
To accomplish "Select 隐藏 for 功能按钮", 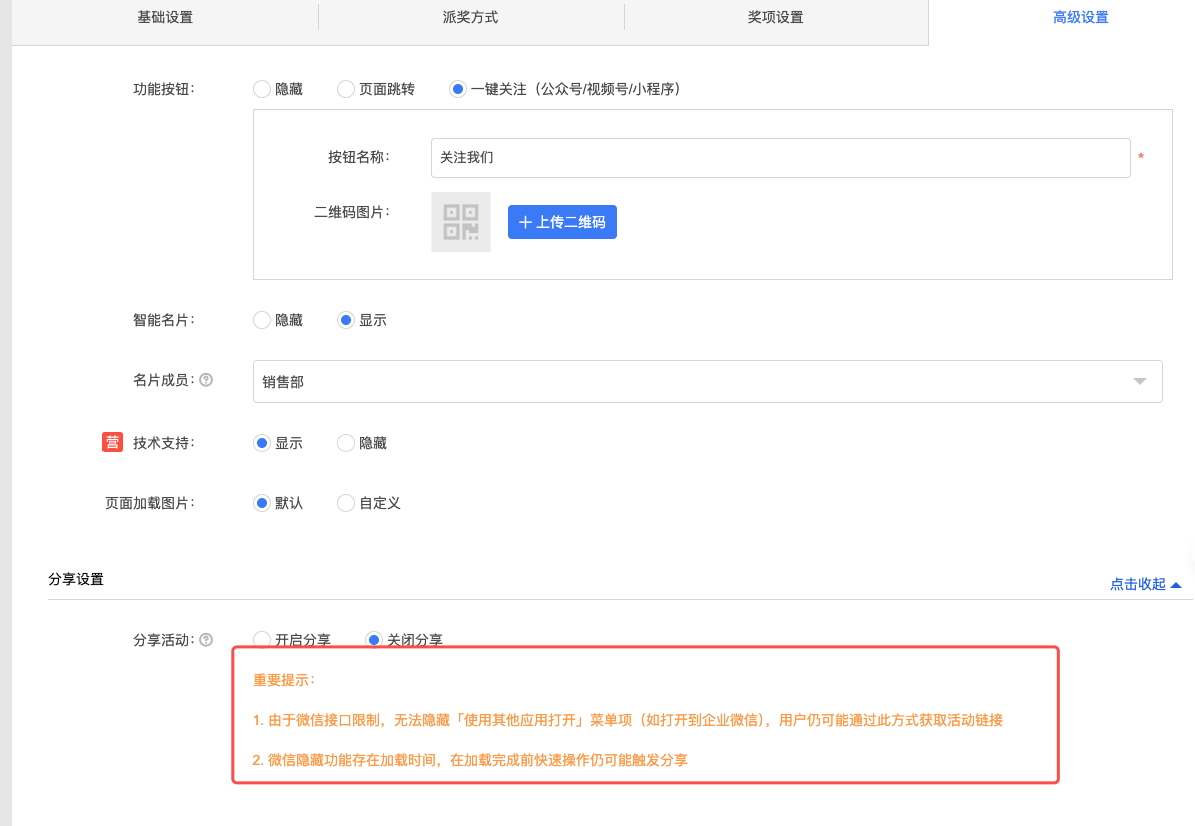I will click(262, 89).
